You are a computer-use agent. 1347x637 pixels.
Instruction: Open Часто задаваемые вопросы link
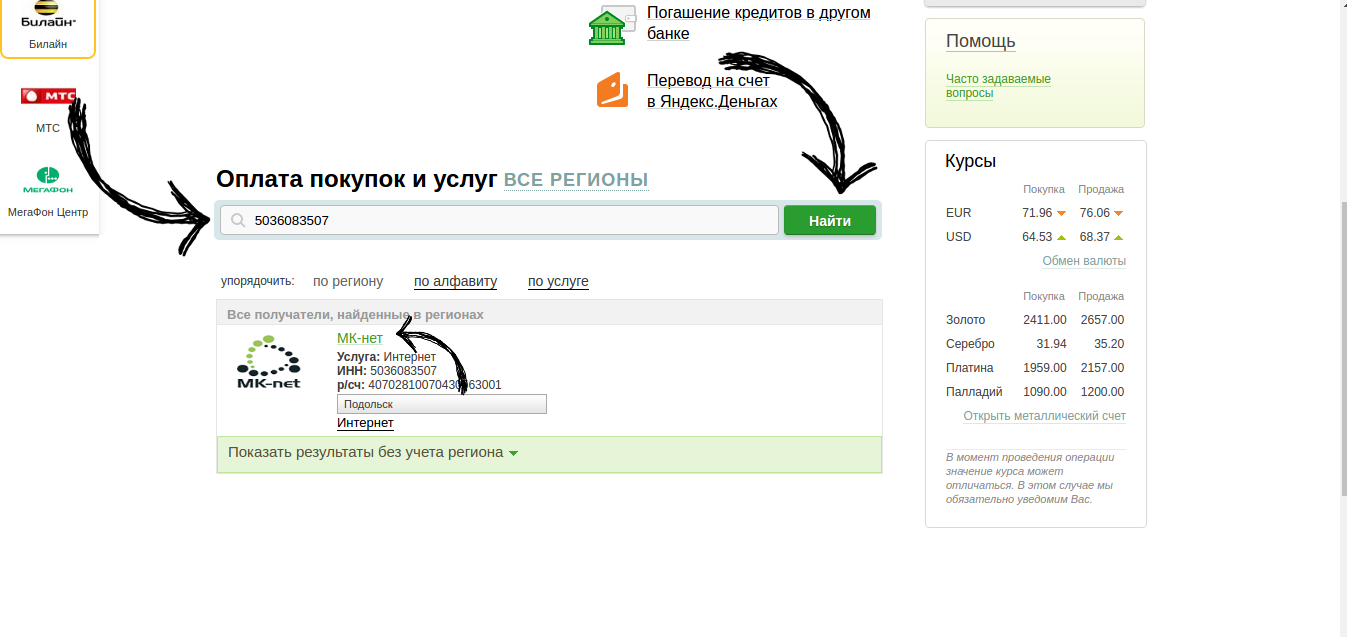point(998,86)
